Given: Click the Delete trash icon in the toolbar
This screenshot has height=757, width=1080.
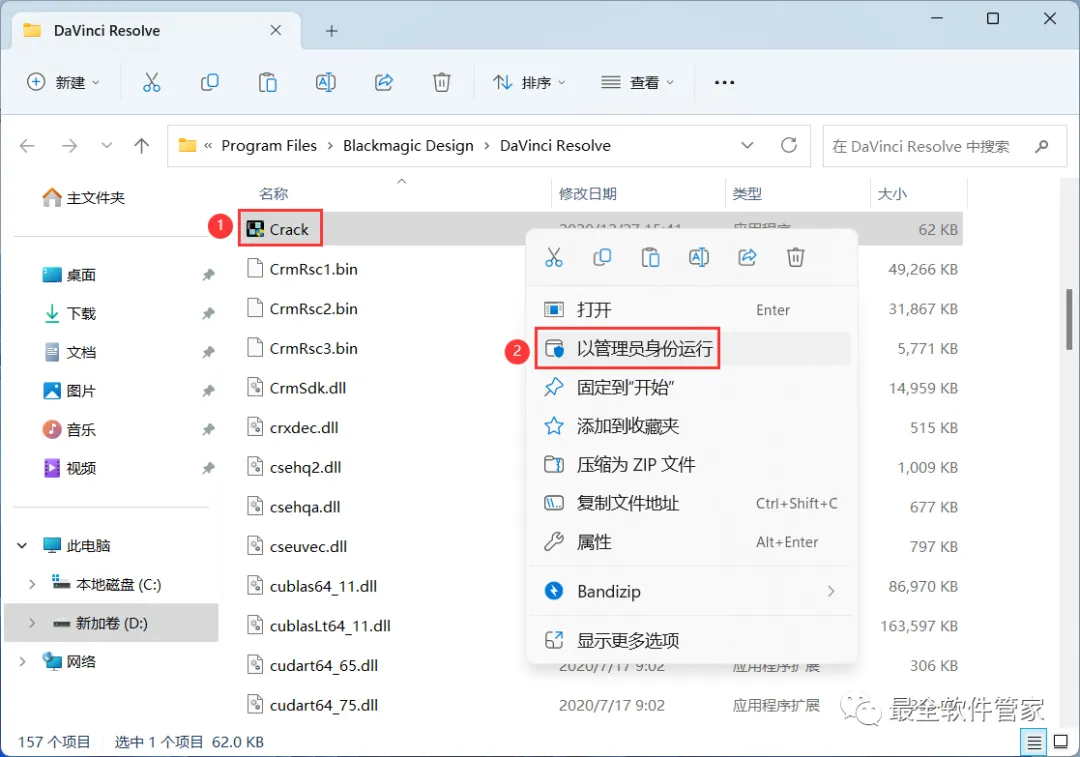Looking at the screenshot, I should 442,83.
